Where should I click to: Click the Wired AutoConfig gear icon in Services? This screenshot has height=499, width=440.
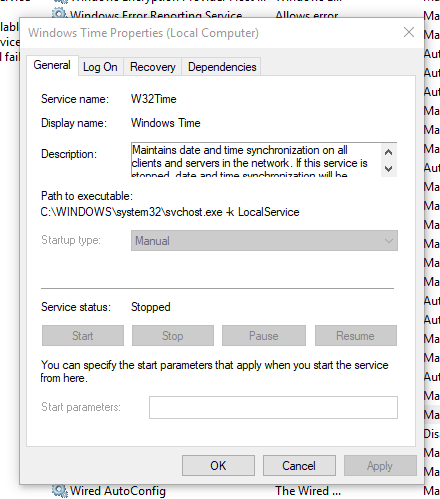[60, 491]
